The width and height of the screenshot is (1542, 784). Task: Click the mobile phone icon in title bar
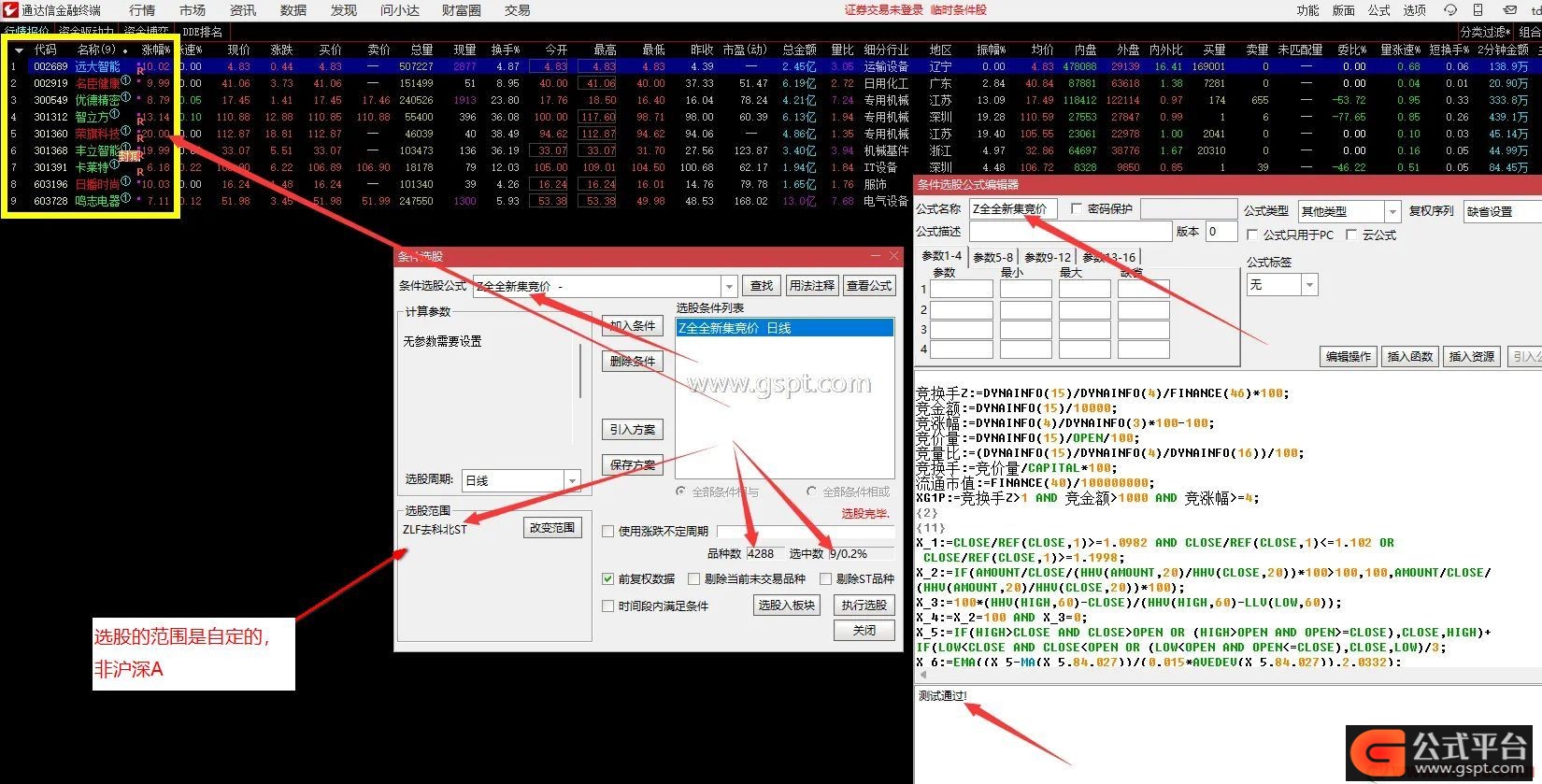(1478, 10)
